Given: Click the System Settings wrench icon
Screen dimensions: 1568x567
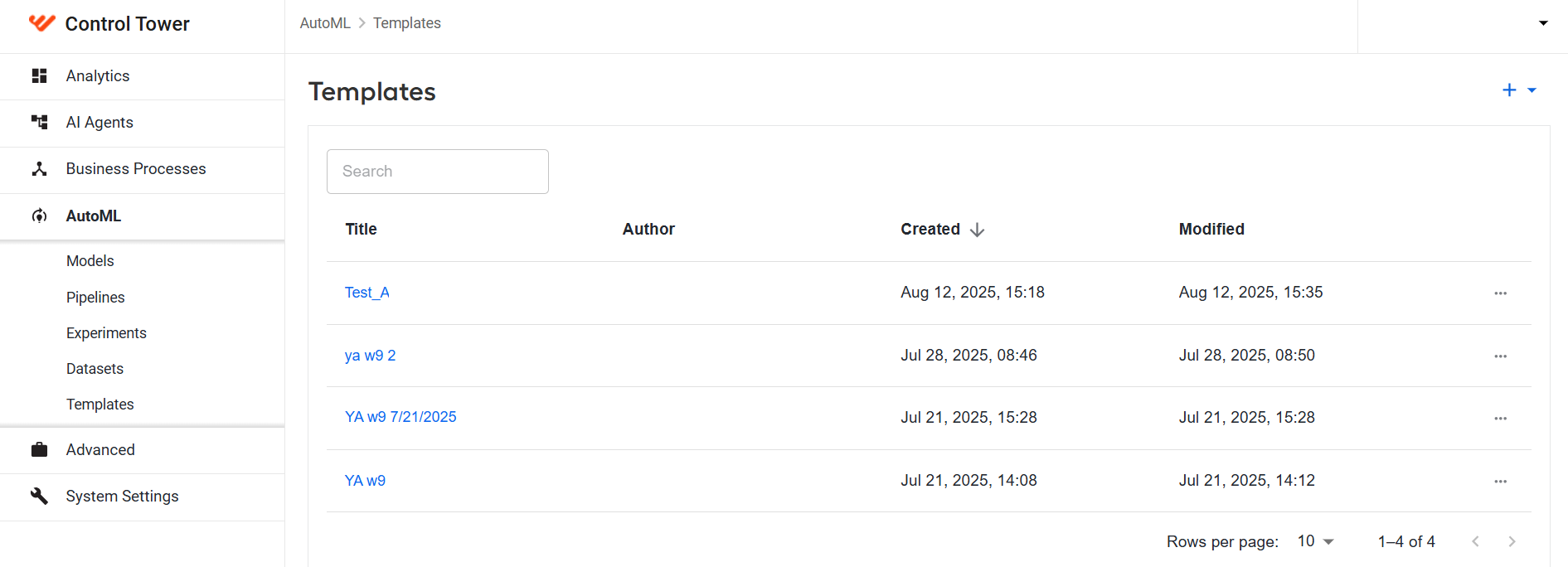Looking at the screenshot, I should coord(39,497).
